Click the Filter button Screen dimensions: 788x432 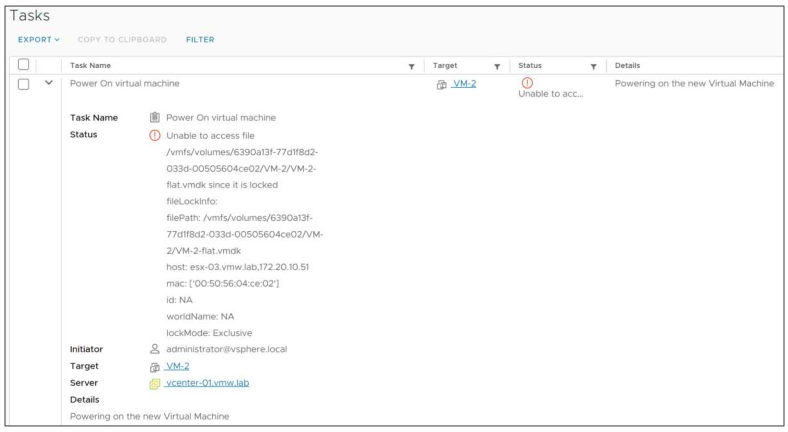pos(200,40)
